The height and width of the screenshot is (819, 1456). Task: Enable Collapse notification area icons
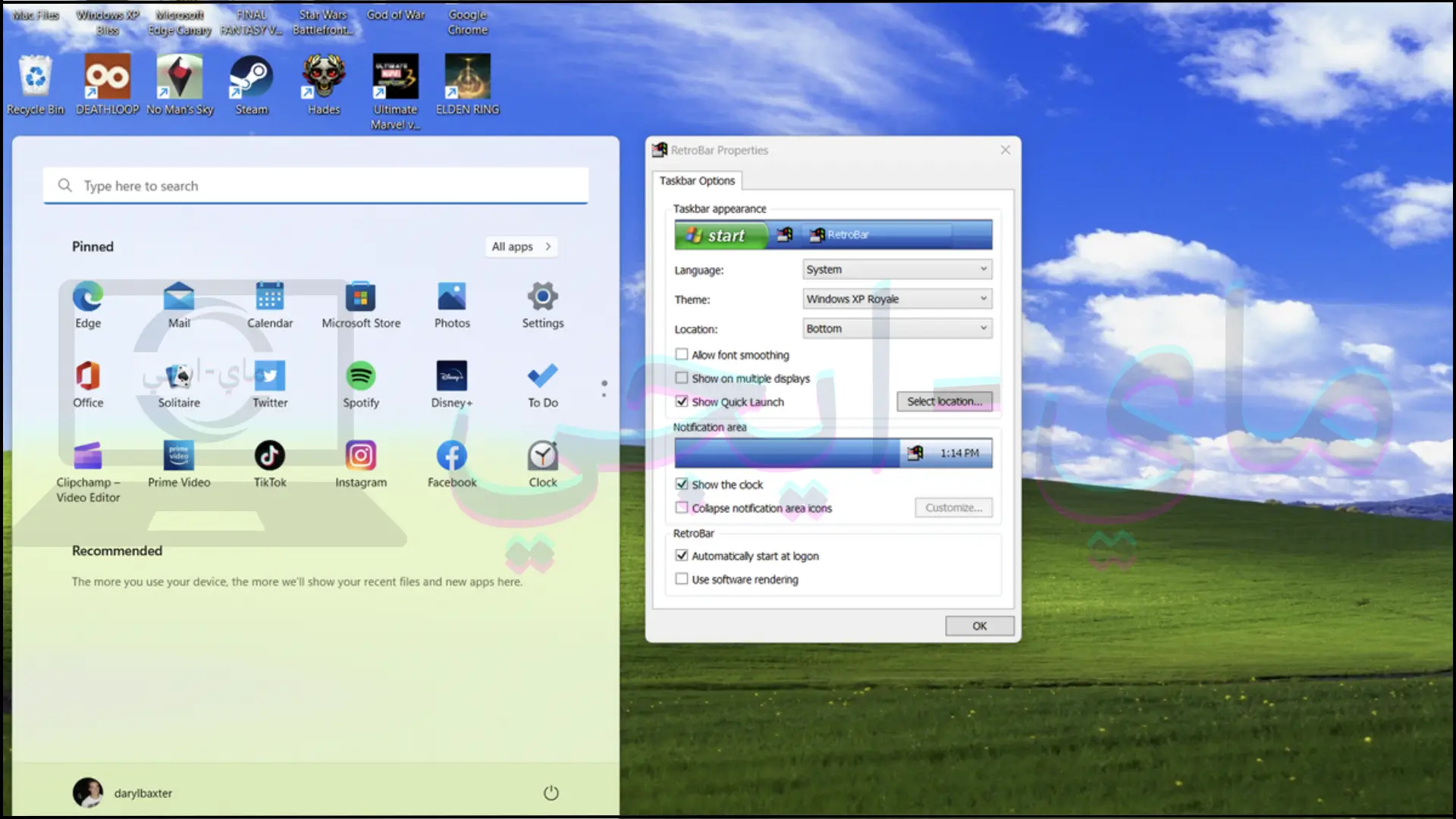point(681,507)
